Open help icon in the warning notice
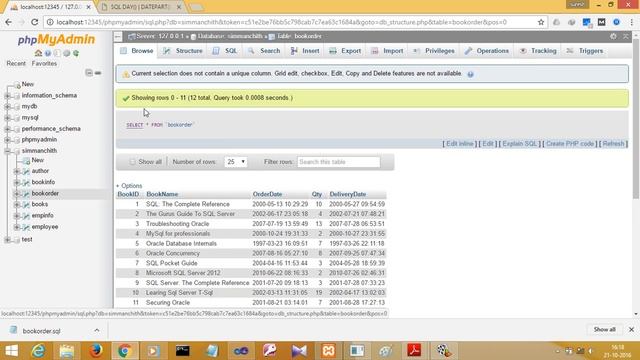This screenshot has width=640, height=360. (470, 74)
